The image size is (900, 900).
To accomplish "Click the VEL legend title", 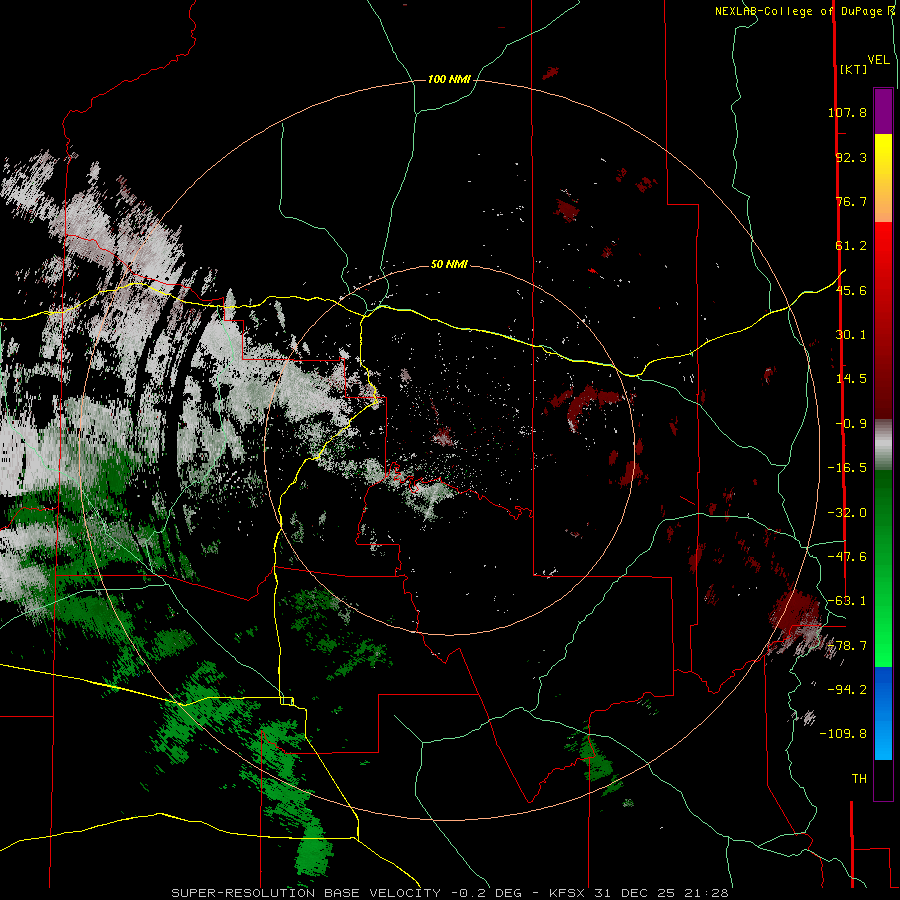I will pyautogui.click(x=879, y=60).
